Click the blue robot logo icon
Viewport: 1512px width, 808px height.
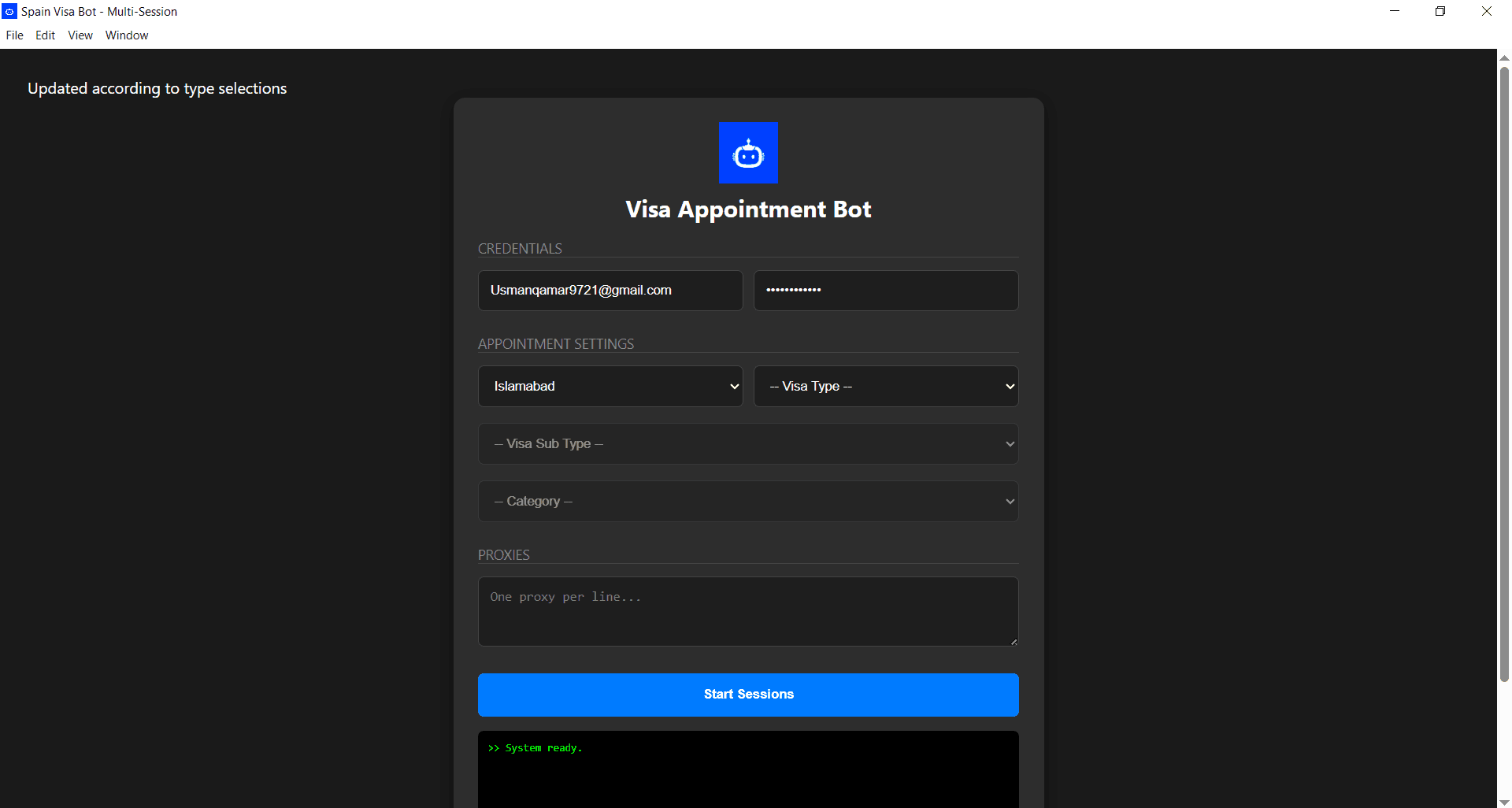(x=748, y=153)
